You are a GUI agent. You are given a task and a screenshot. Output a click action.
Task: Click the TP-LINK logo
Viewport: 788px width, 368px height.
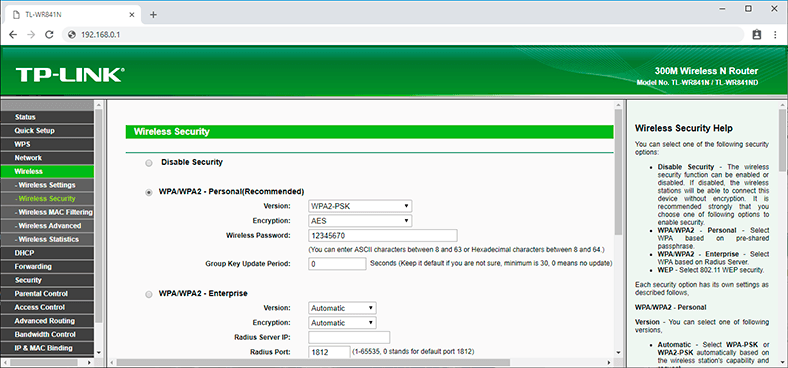pyautogui.click(x=70, y=75)
